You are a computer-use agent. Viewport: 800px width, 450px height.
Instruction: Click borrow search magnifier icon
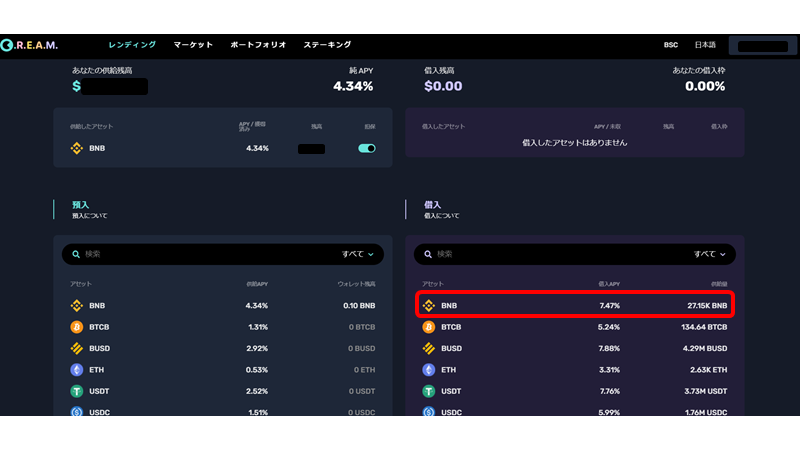pyautogui.click(x=428, y=254)
